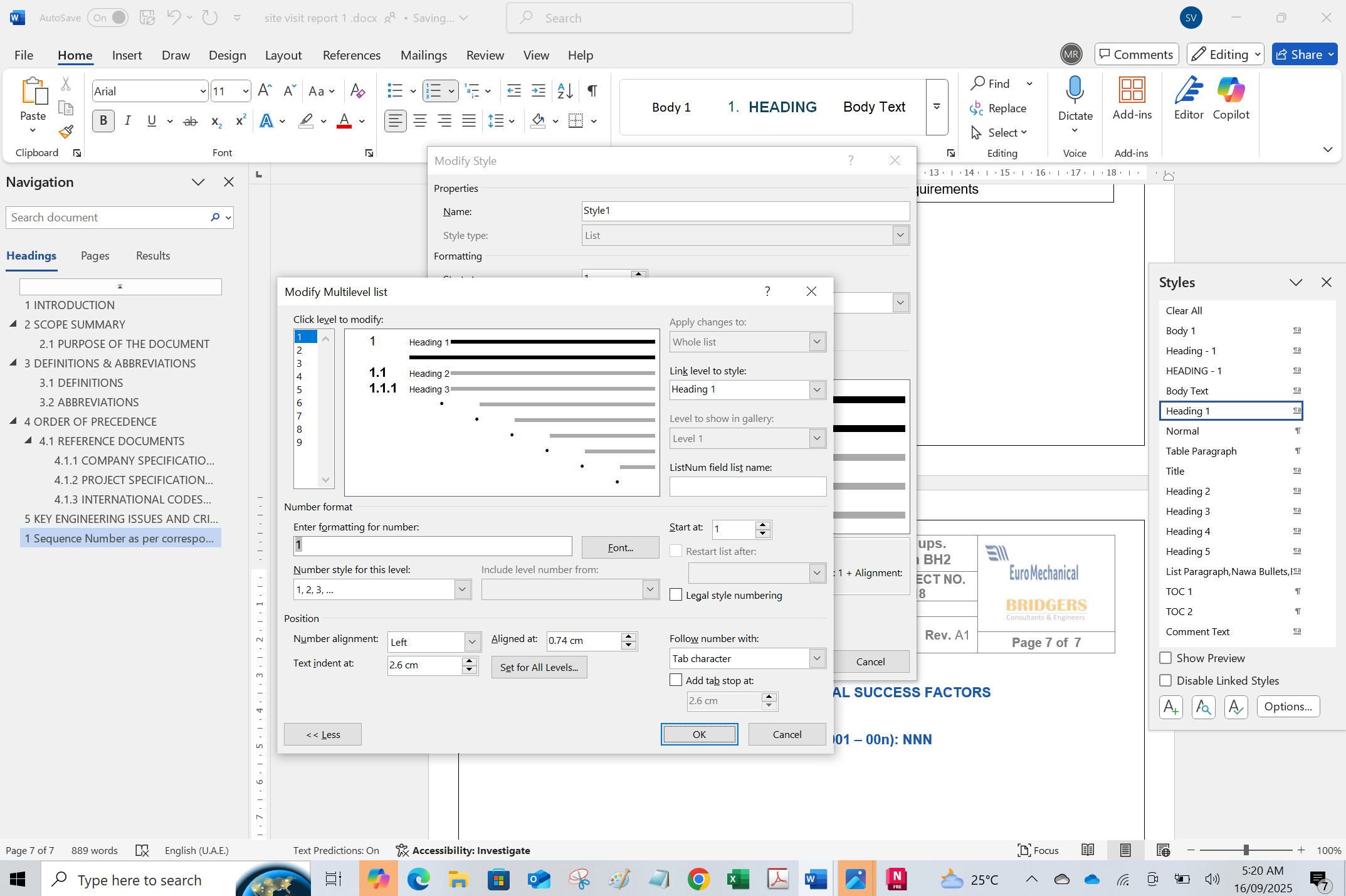
Task: Click the Set for All Levels button
Action: pos(539,667)
